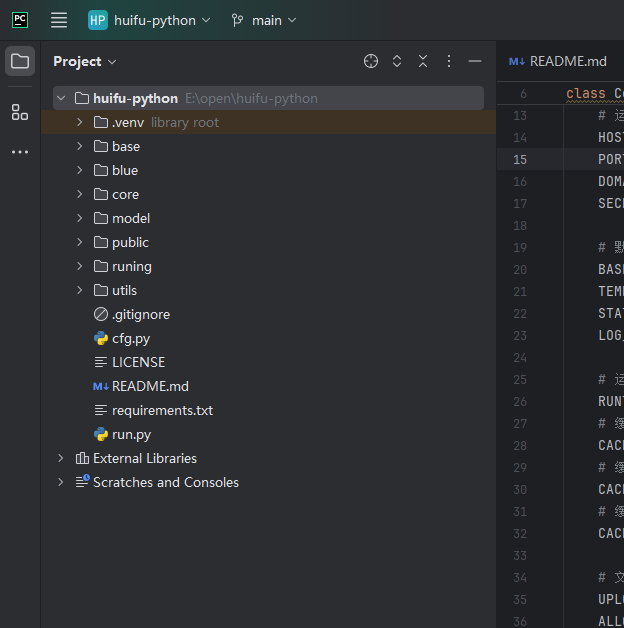Open Project panel options three-dot menu
624x628 pixels.
pos(449,61)
